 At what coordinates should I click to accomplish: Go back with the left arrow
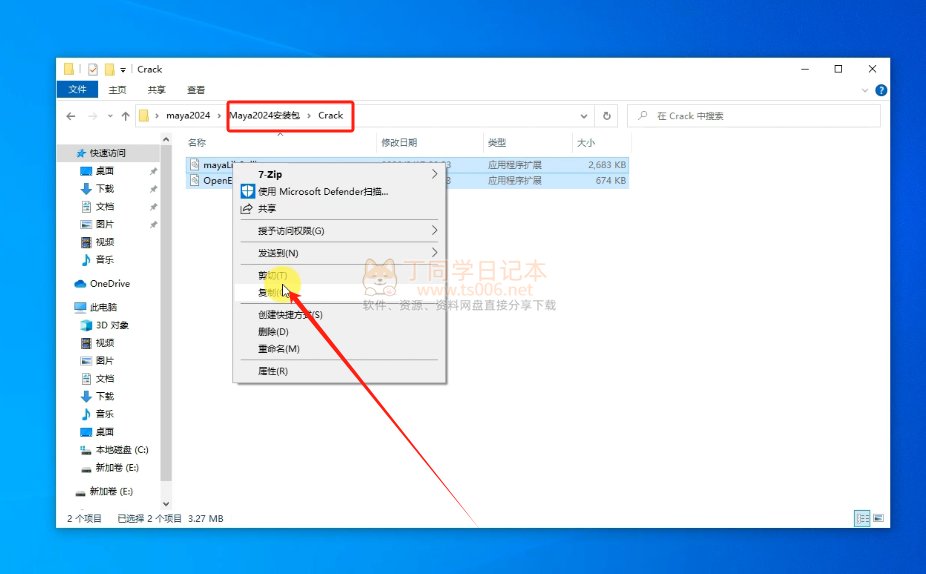coord(71,116)
